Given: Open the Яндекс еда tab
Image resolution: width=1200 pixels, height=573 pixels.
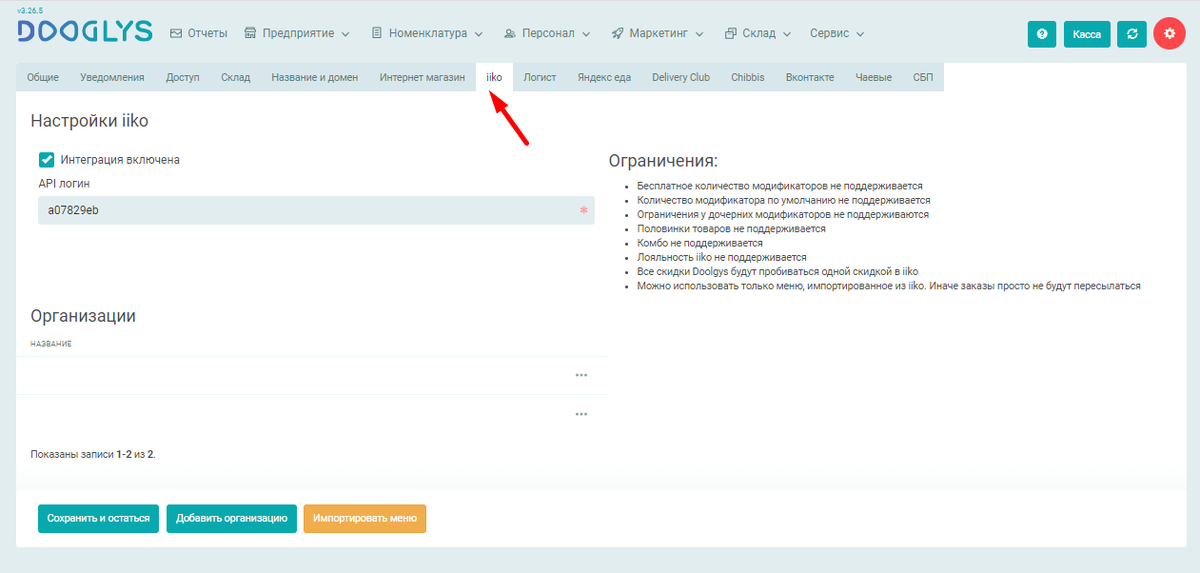Looking at the screenshot, I should pyautogui.click(x=604, y=77).
